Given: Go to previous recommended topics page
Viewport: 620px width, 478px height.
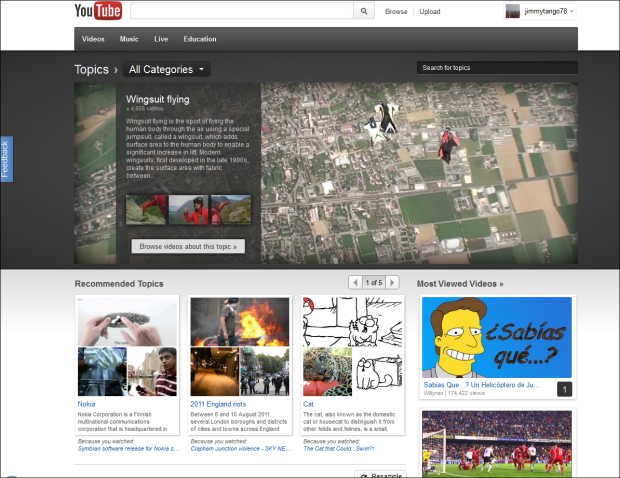Looking at the screenshot, I should pos(355,283).
